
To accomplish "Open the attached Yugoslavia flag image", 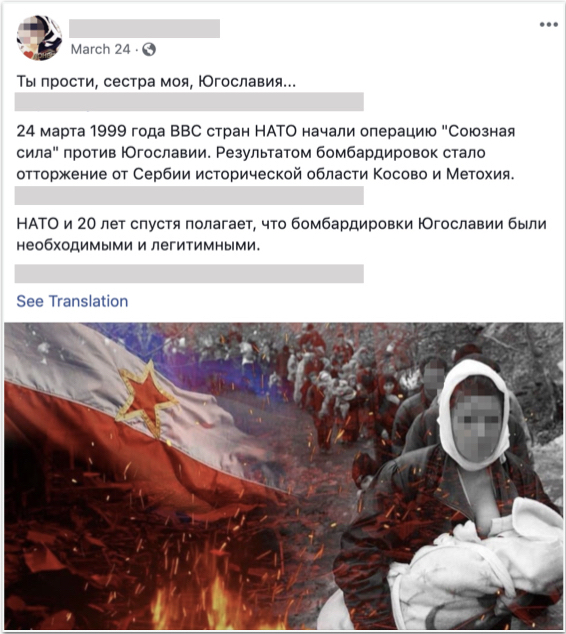I will 283,476.
